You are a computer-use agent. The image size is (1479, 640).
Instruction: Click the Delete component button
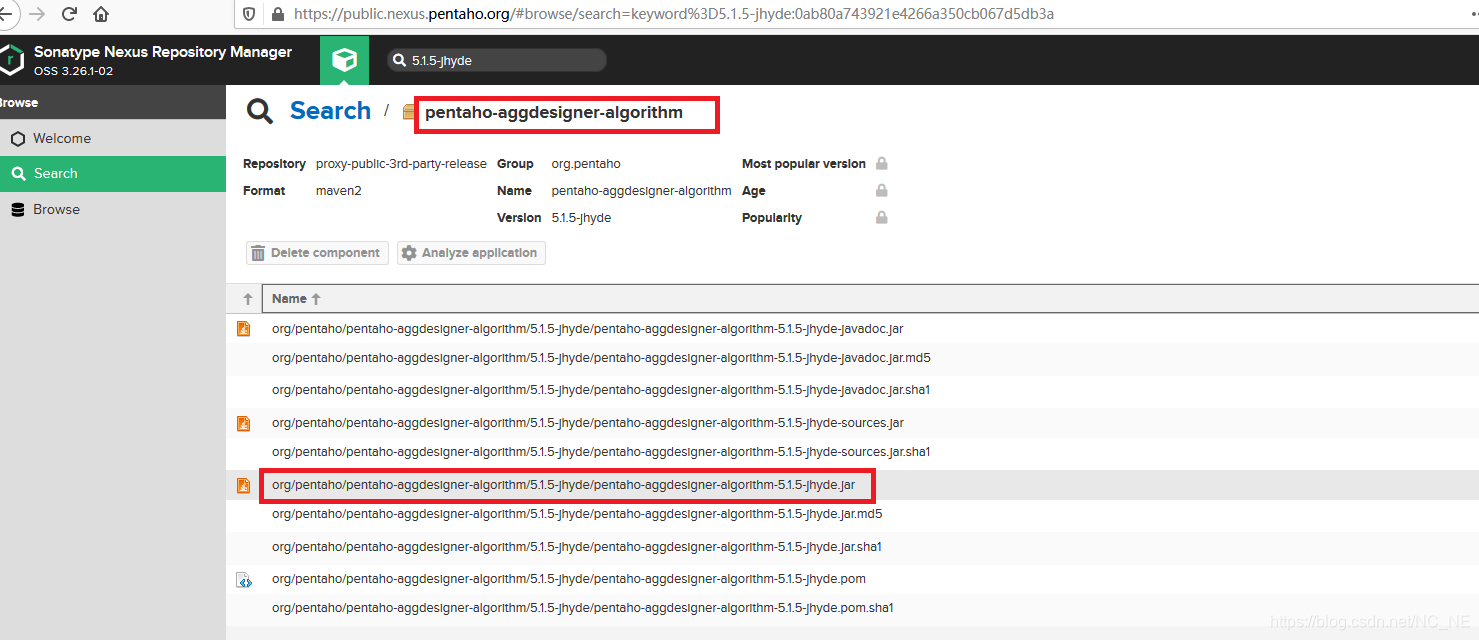pyautogui.click(x=317, y=253)
